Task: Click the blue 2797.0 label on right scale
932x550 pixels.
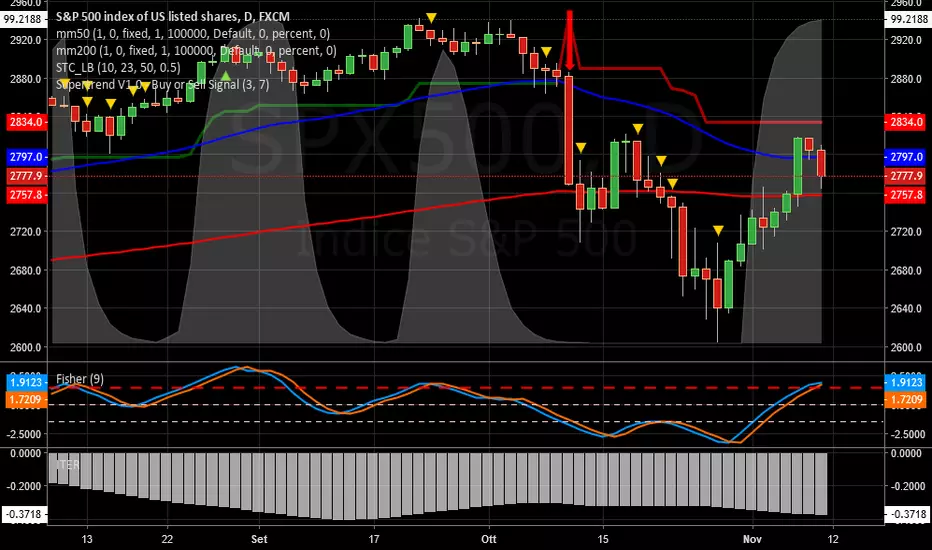Action: pyautogui.click(x=906, y=157)
